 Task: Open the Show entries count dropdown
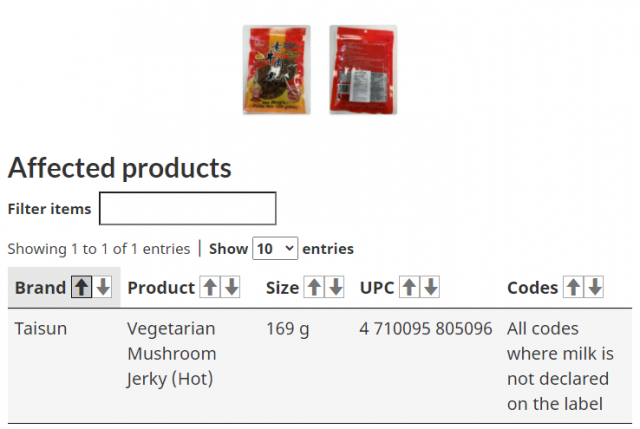[x=275, y=248]
